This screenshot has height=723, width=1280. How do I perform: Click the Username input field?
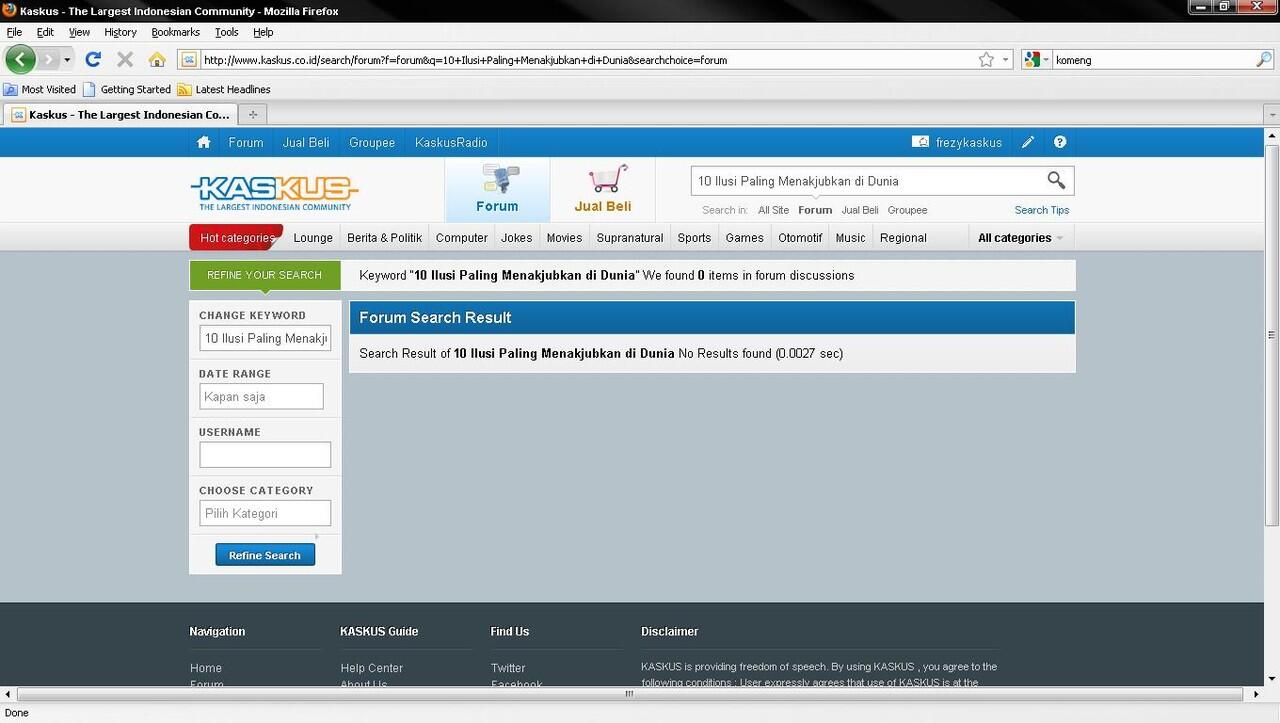(x=265, y=455)
